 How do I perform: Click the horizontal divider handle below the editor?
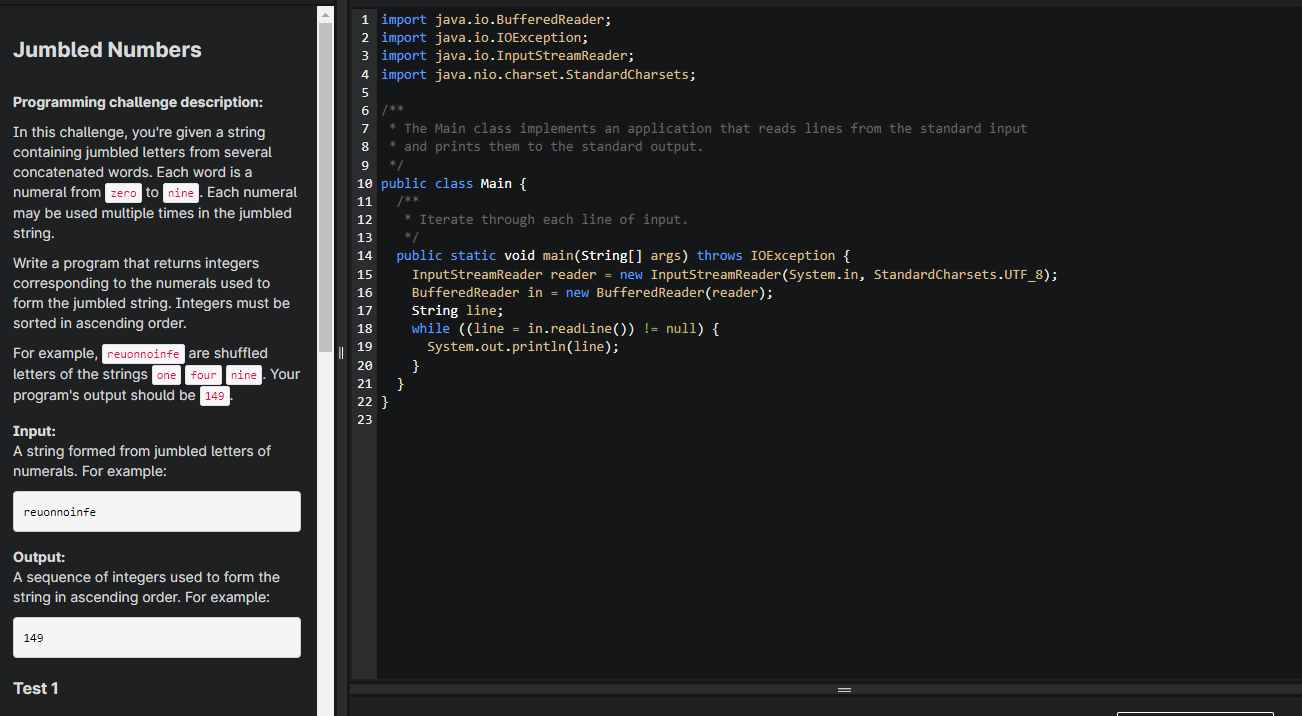tap(844, 689)
